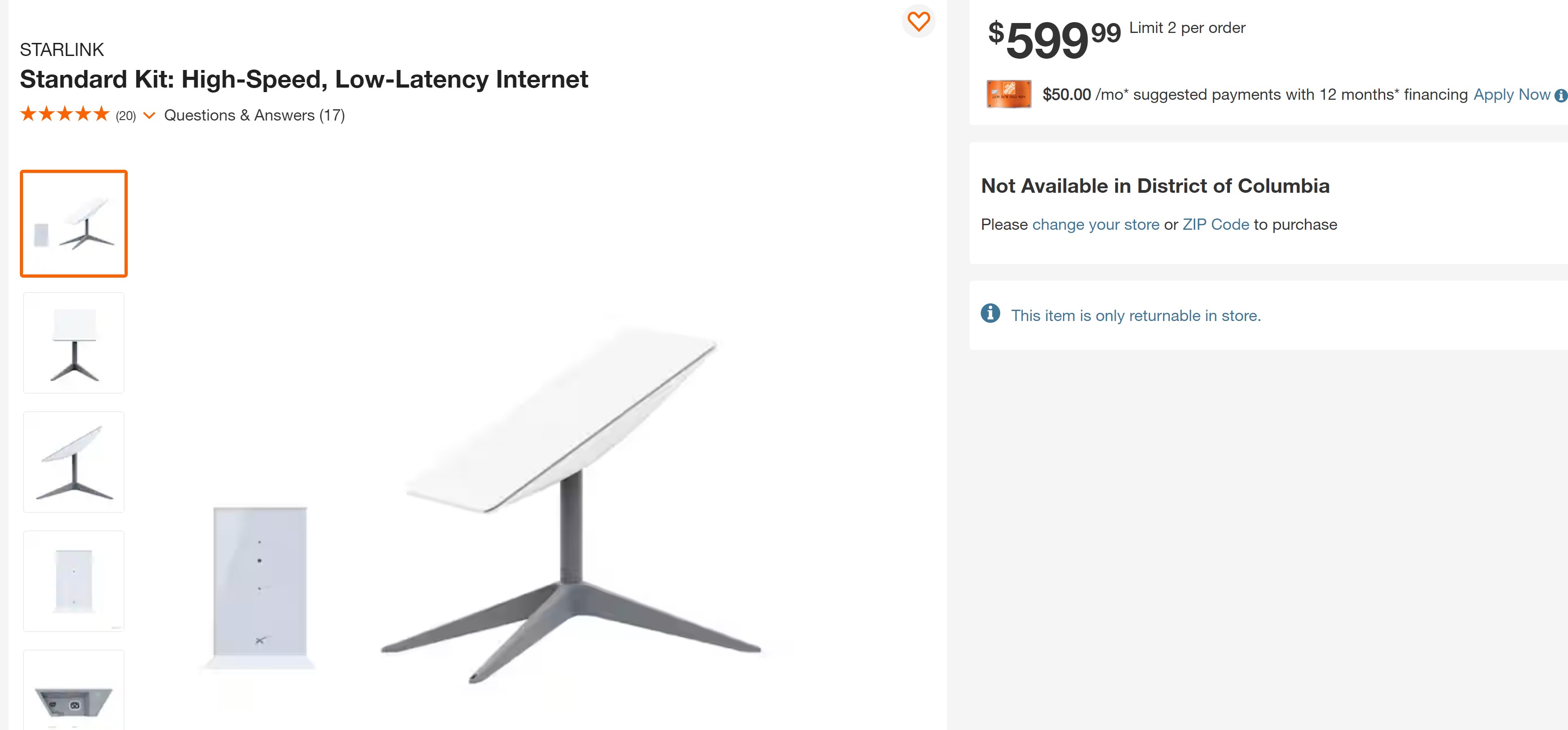The height and width of the screenshot is (730, 1568).
Task: Click the Apply Now financing link
Action: click(1511, 95)
